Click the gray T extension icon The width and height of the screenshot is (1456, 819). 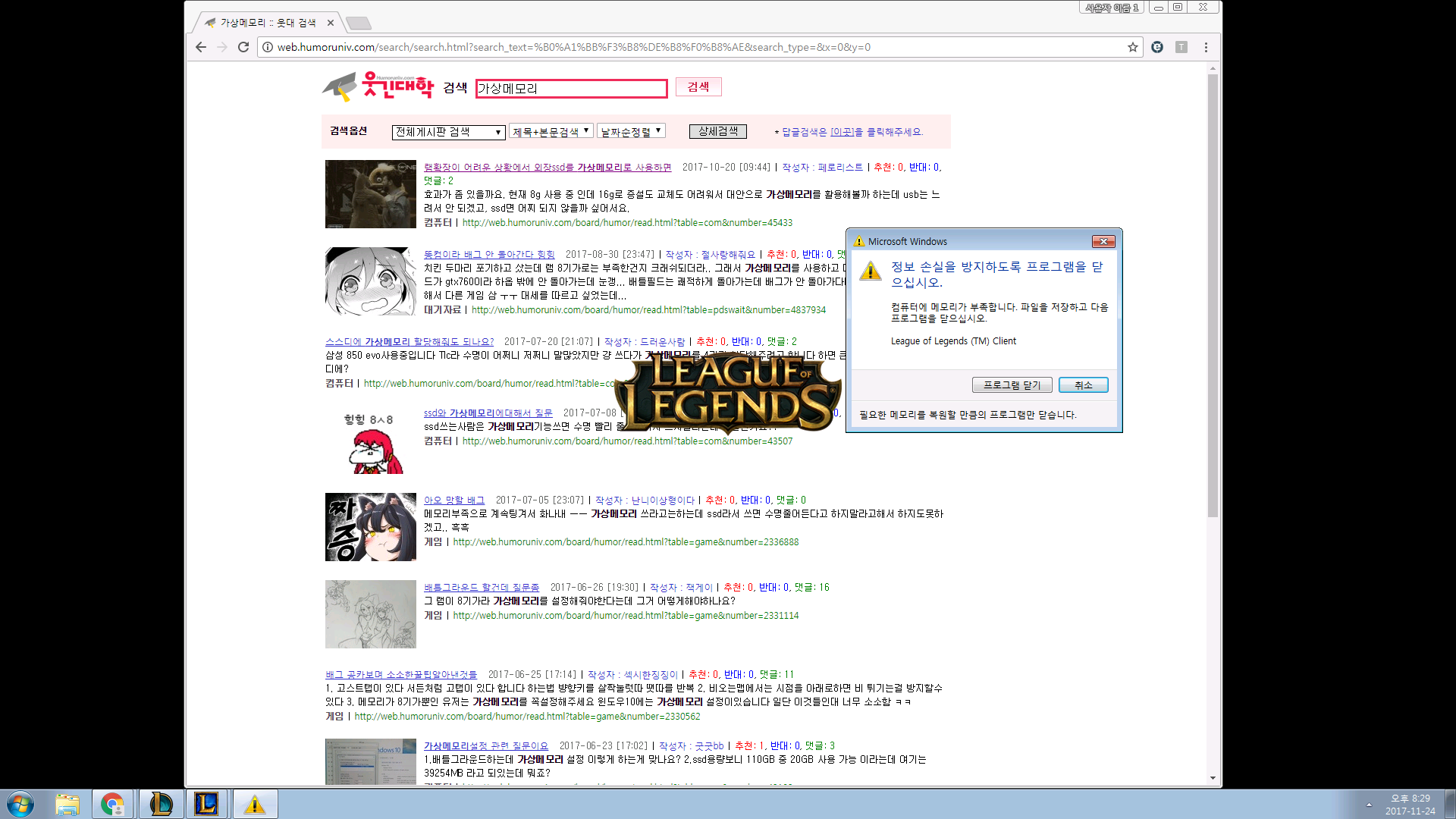click(x=1181, y=47)
